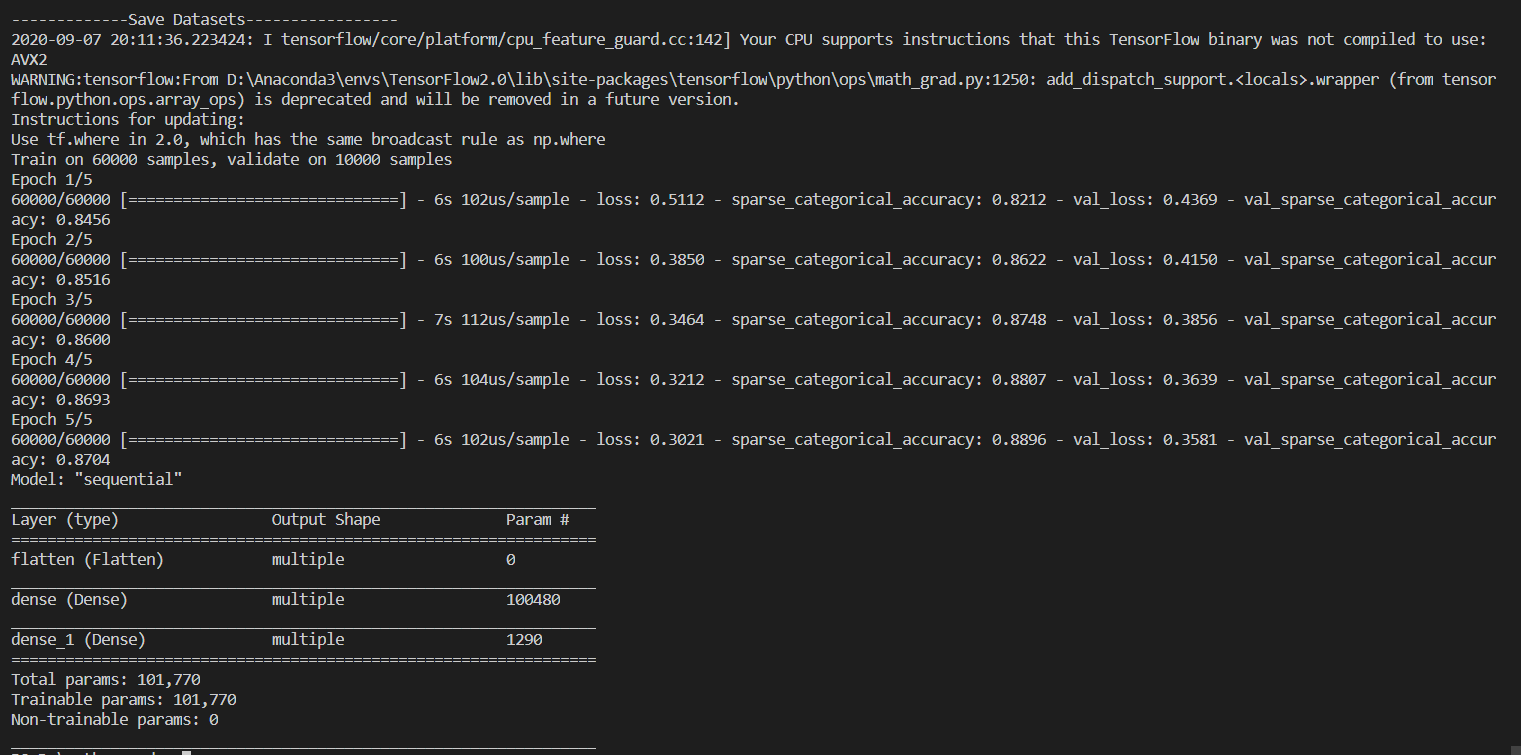Click the validation accuracy 0.8456

pos(83,220)
